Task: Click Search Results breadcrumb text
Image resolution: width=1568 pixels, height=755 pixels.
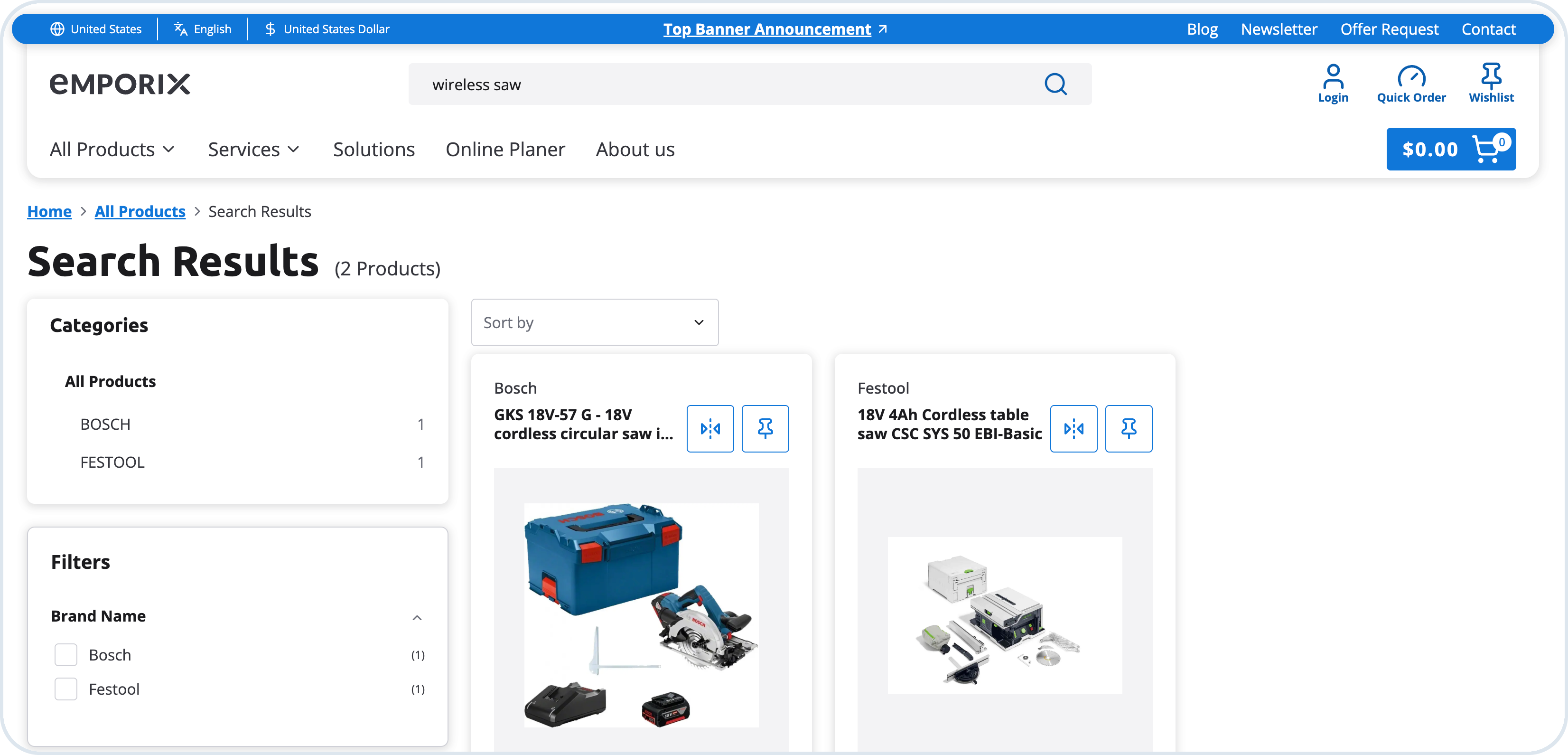Action: pos(260,211)
